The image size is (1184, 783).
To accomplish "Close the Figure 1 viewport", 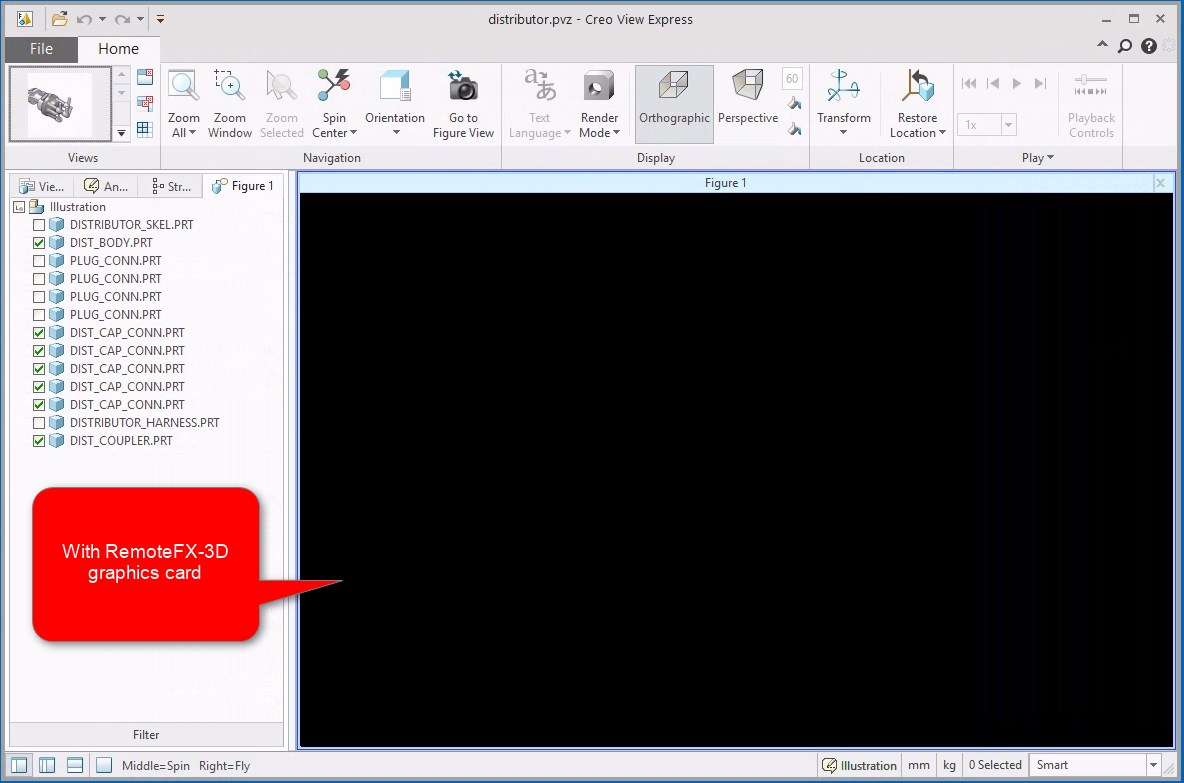I will pyautogui.click(x=1161, y=183).
